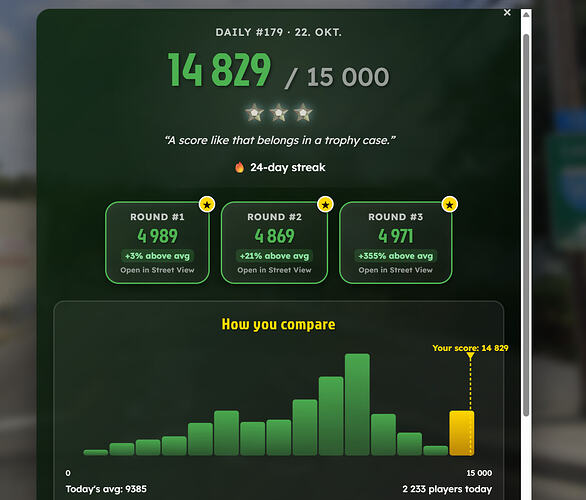The height and width of the screenshot is (500, 586).
Task: Click the yellow score marker triangle
Action: click(x=471, y=357)
